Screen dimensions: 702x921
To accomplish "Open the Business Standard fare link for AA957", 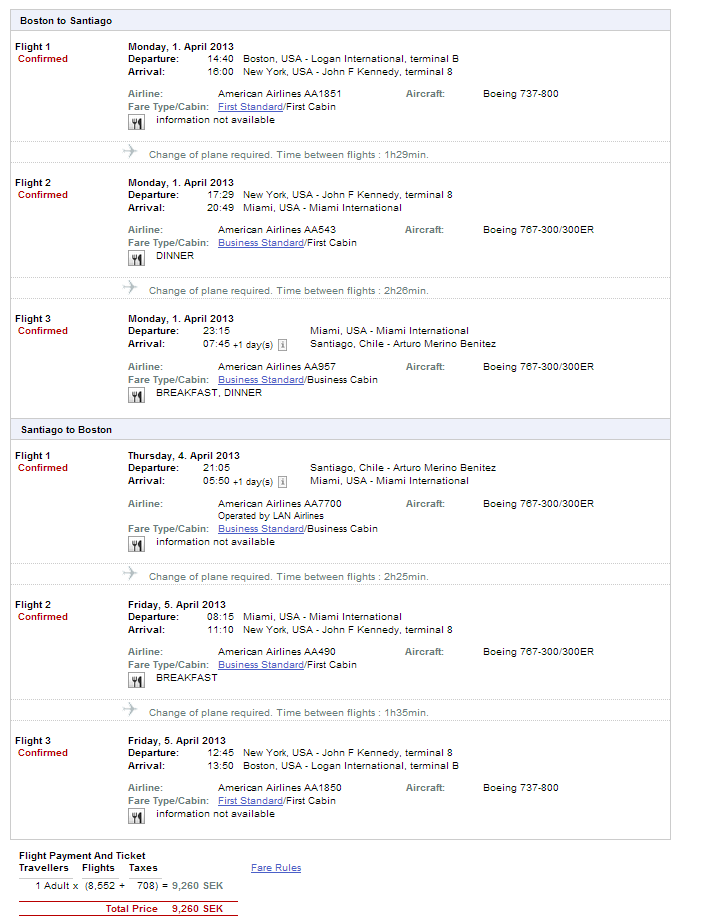I will [x=261, y=380].
